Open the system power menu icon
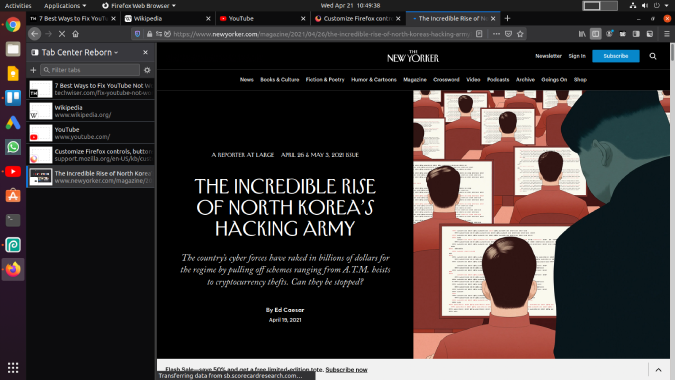675x380 pixels. pyautogui.click(x=656, y=6)
